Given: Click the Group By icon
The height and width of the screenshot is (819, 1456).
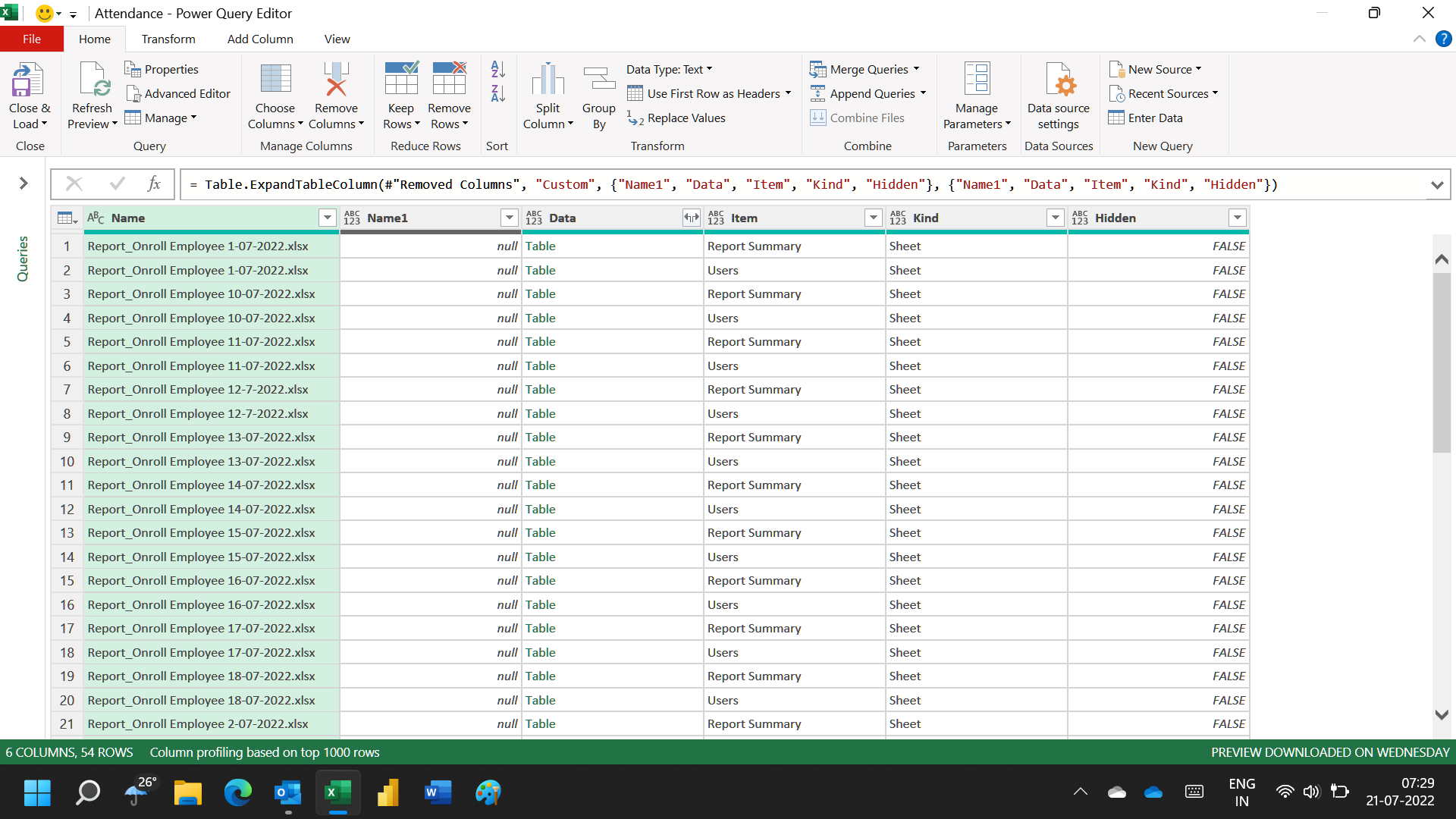Looking at the screenshot, I should click(599, 80).
